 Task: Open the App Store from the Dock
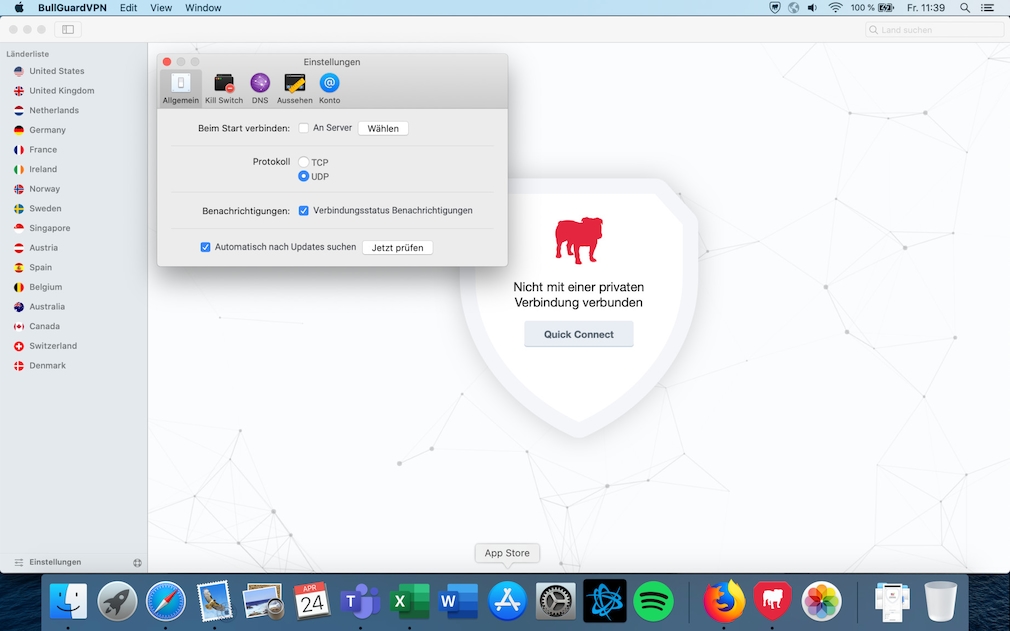(x=507, y=601)
